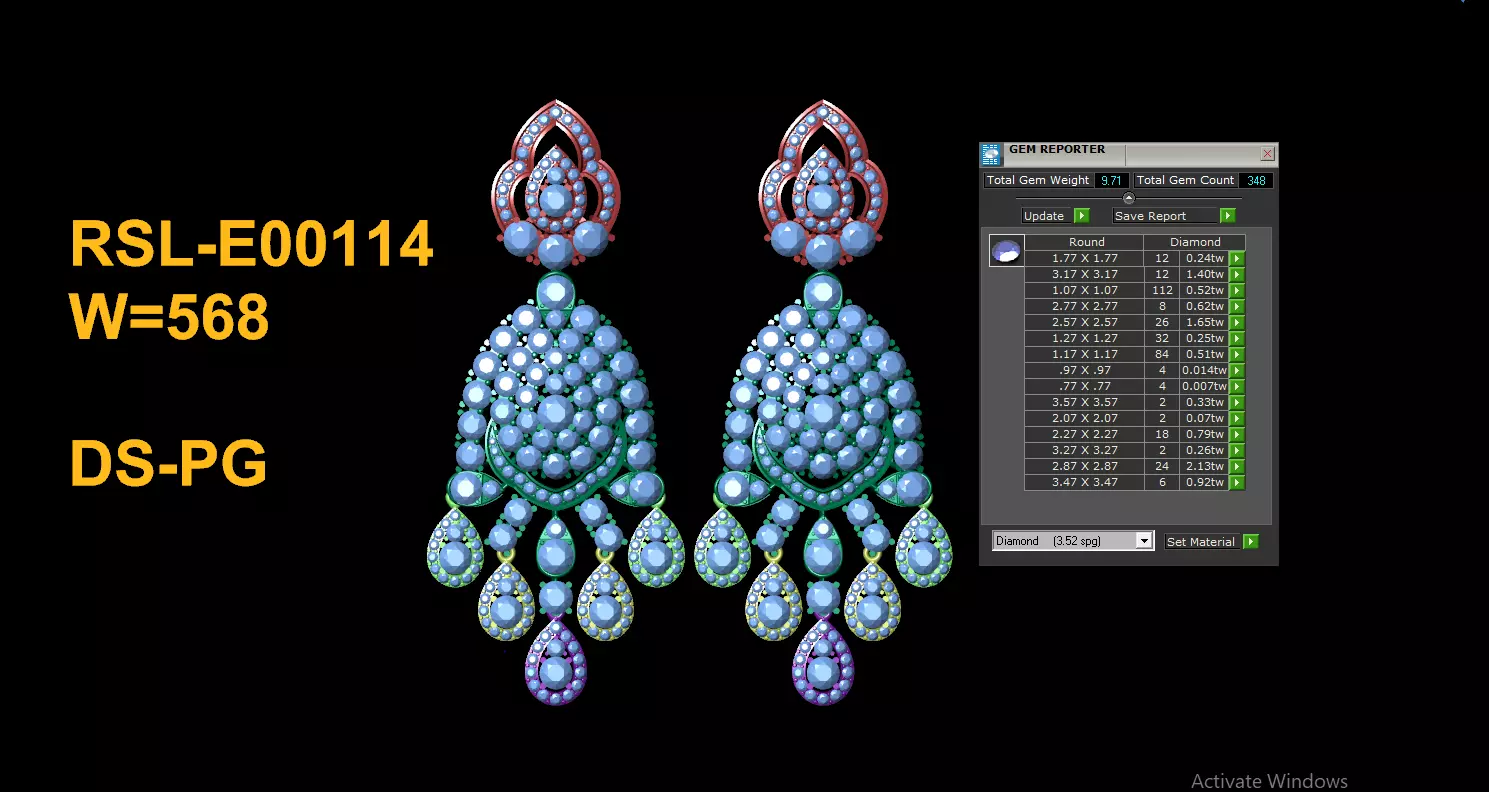Click green arrow for 1.07 X 1.07 row
Screen dimensions: 1489x792
[1236, 290]
